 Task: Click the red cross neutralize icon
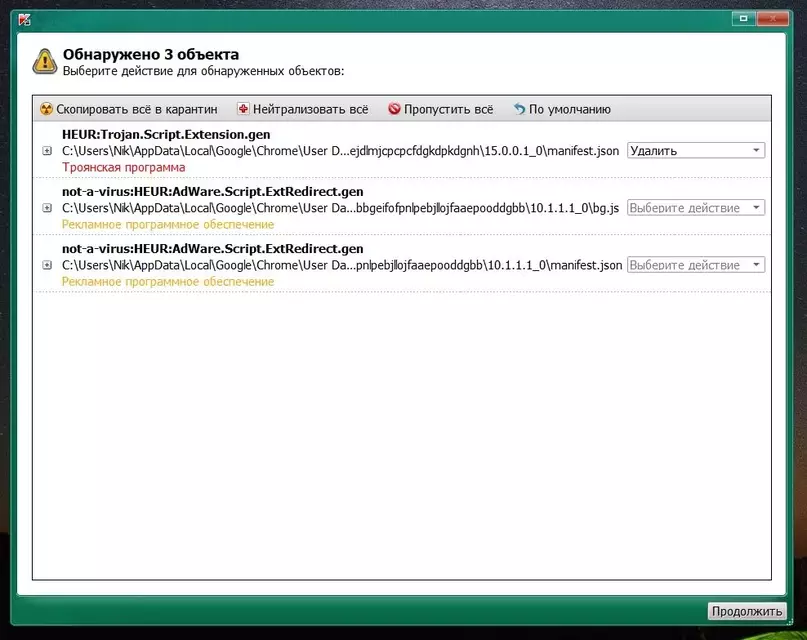[x=243, y=109]
